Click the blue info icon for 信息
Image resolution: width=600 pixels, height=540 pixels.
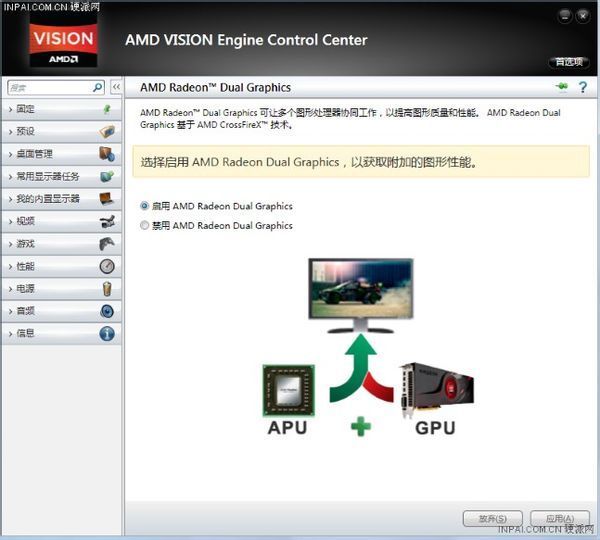pos(107,333)
